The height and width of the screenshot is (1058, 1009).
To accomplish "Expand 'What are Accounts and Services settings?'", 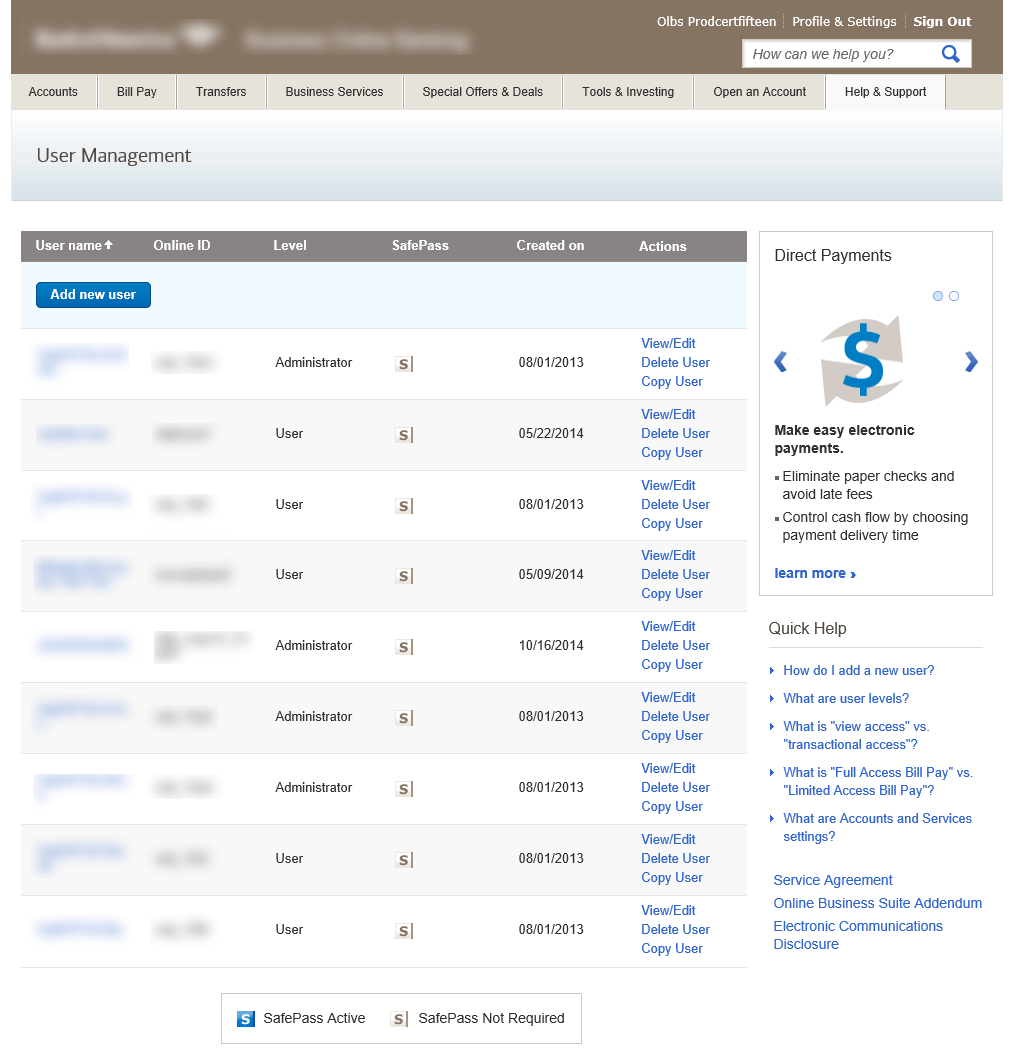I will pos(877,827).
